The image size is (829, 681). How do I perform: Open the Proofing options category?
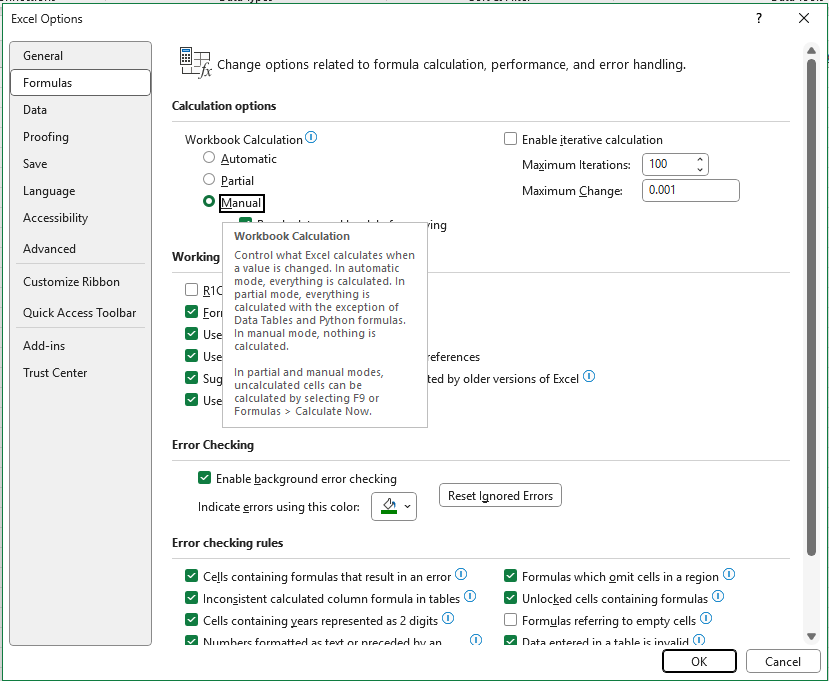(80, 137)
